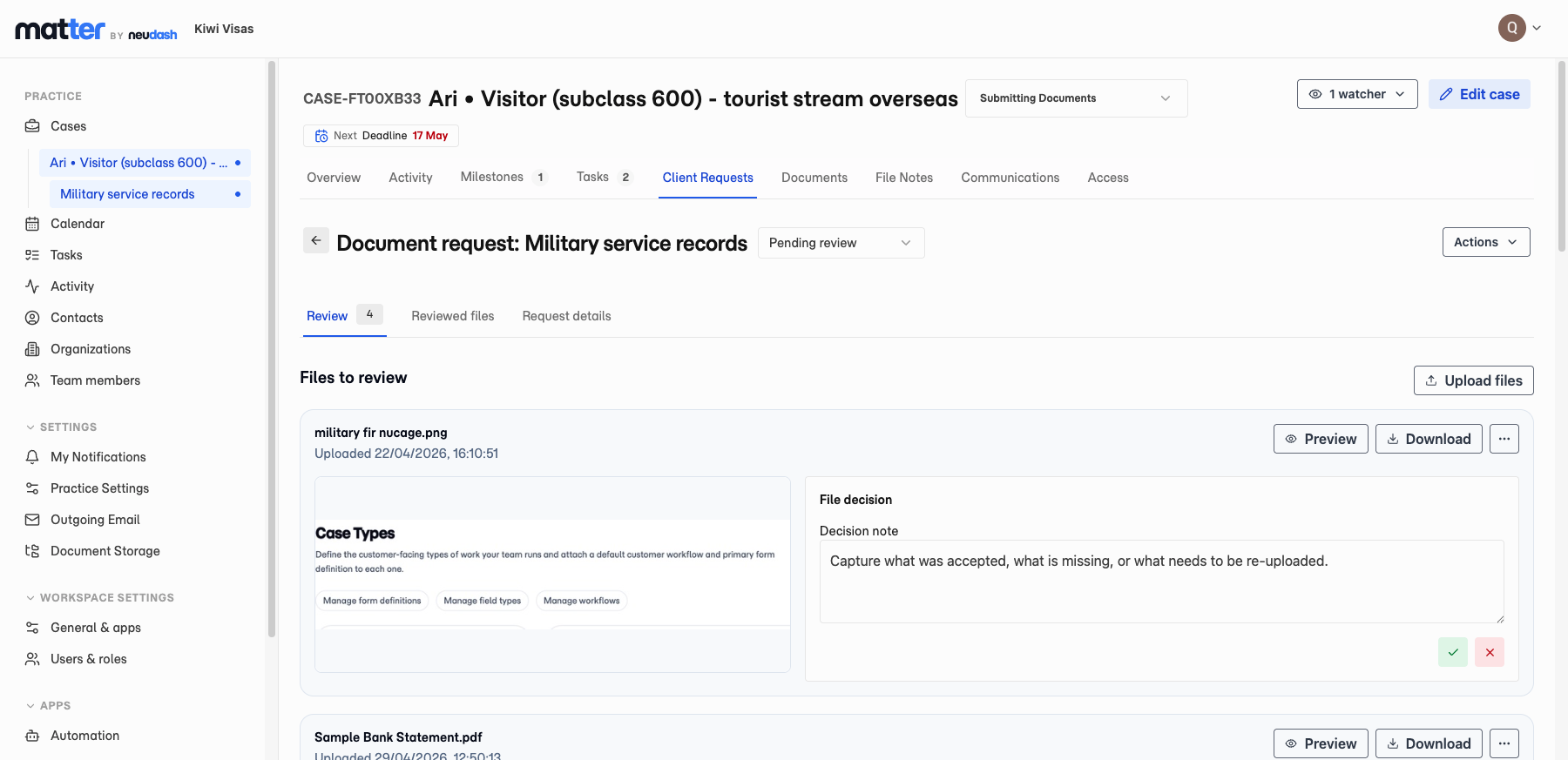Approve file with green checkmark button
1568x760 pixels.
(x=1453, y=652)
